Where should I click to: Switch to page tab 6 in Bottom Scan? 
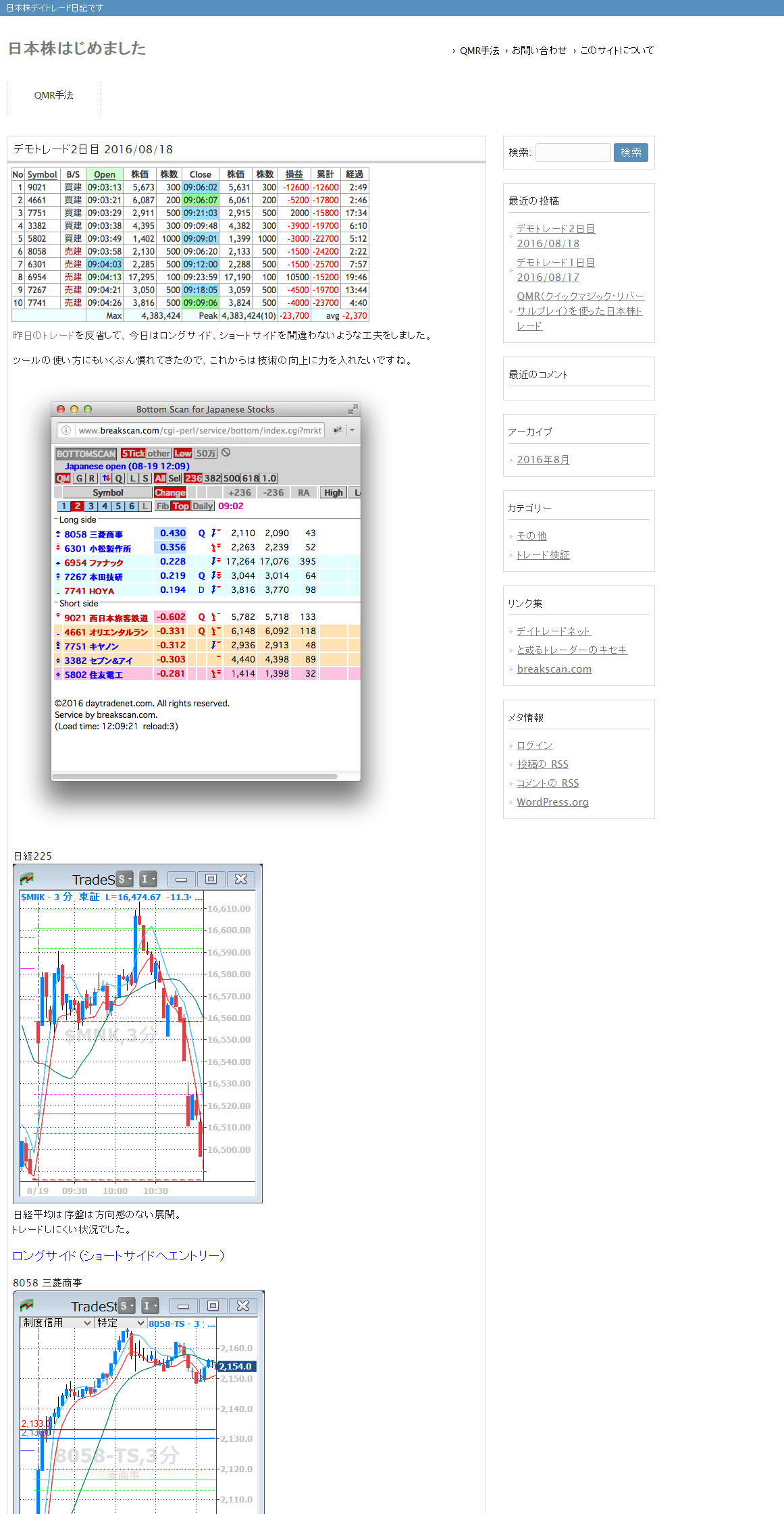tap(132, 506)
